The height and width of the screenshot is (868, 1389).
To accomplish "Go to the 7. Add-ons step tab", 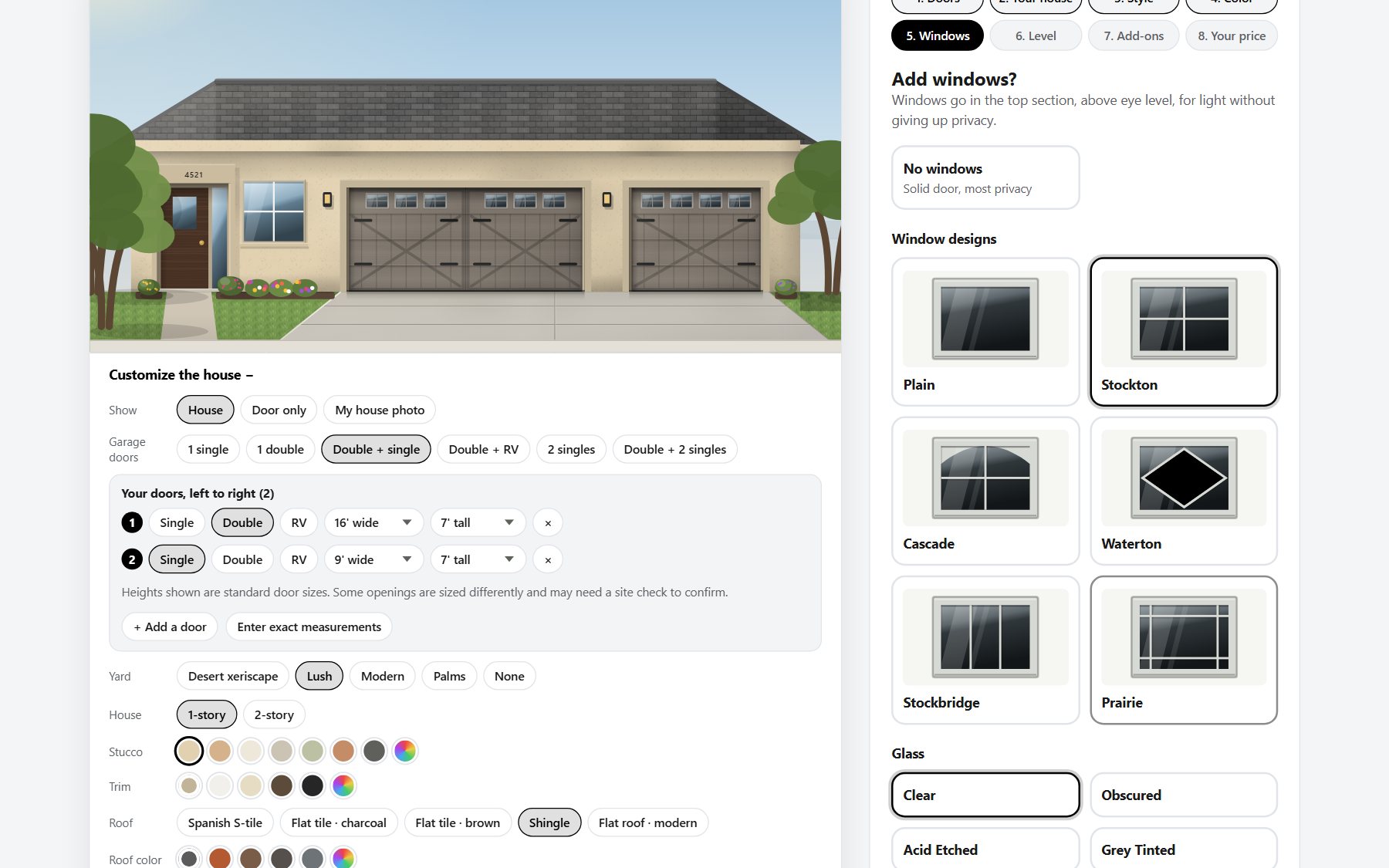I will point(1134,35).
